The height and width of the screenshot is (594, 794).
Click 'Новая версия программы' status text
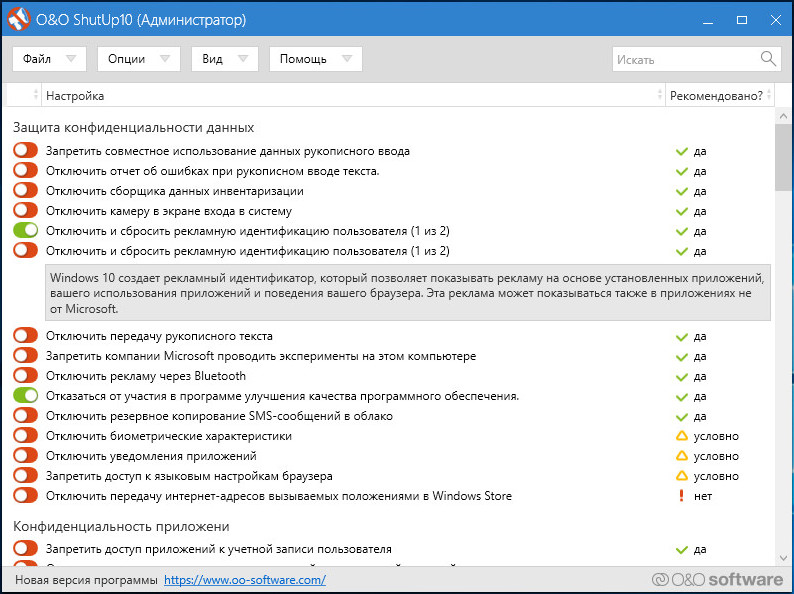coord(86,580)
